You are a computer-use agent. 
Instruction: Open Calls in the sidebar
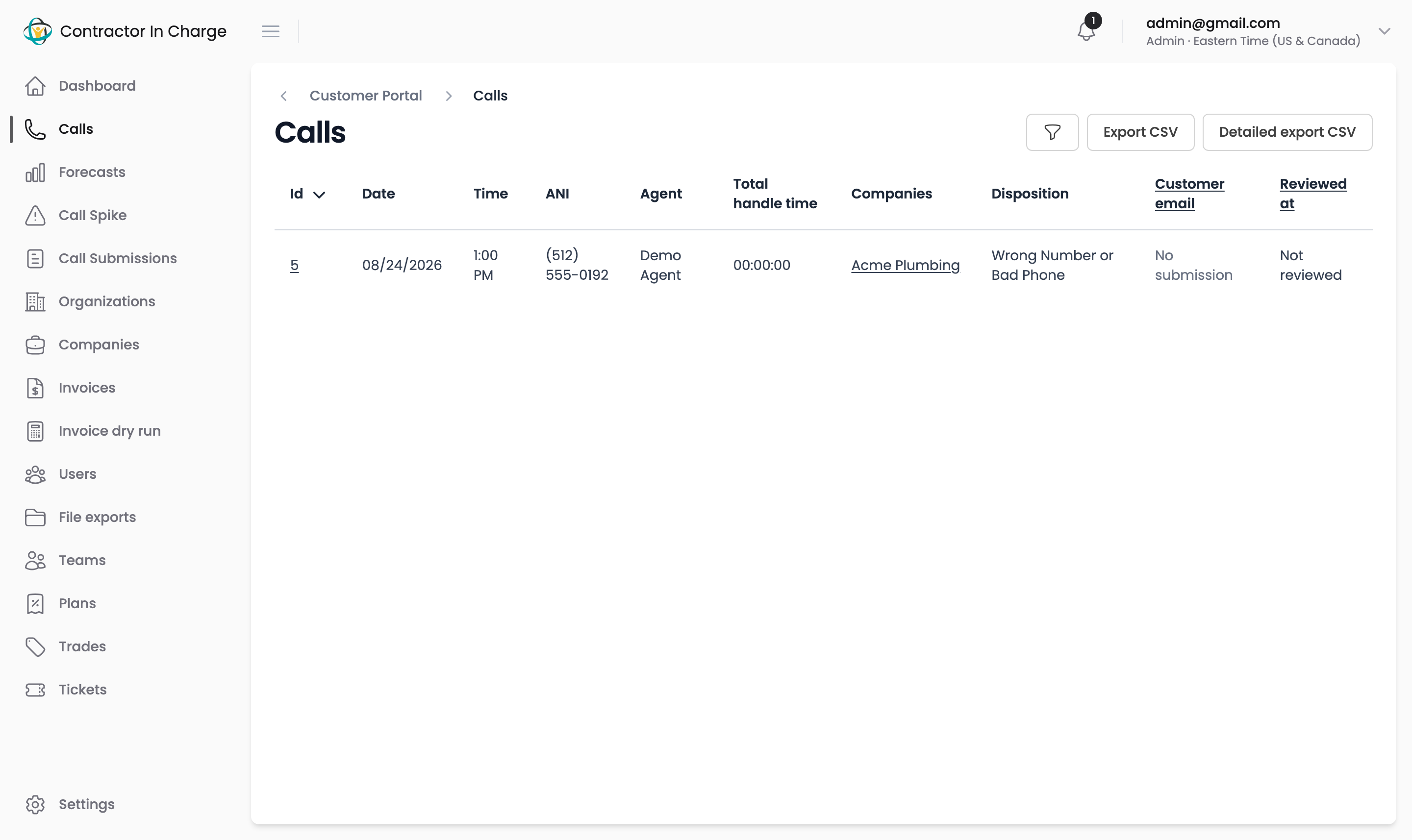pos(76,129)
